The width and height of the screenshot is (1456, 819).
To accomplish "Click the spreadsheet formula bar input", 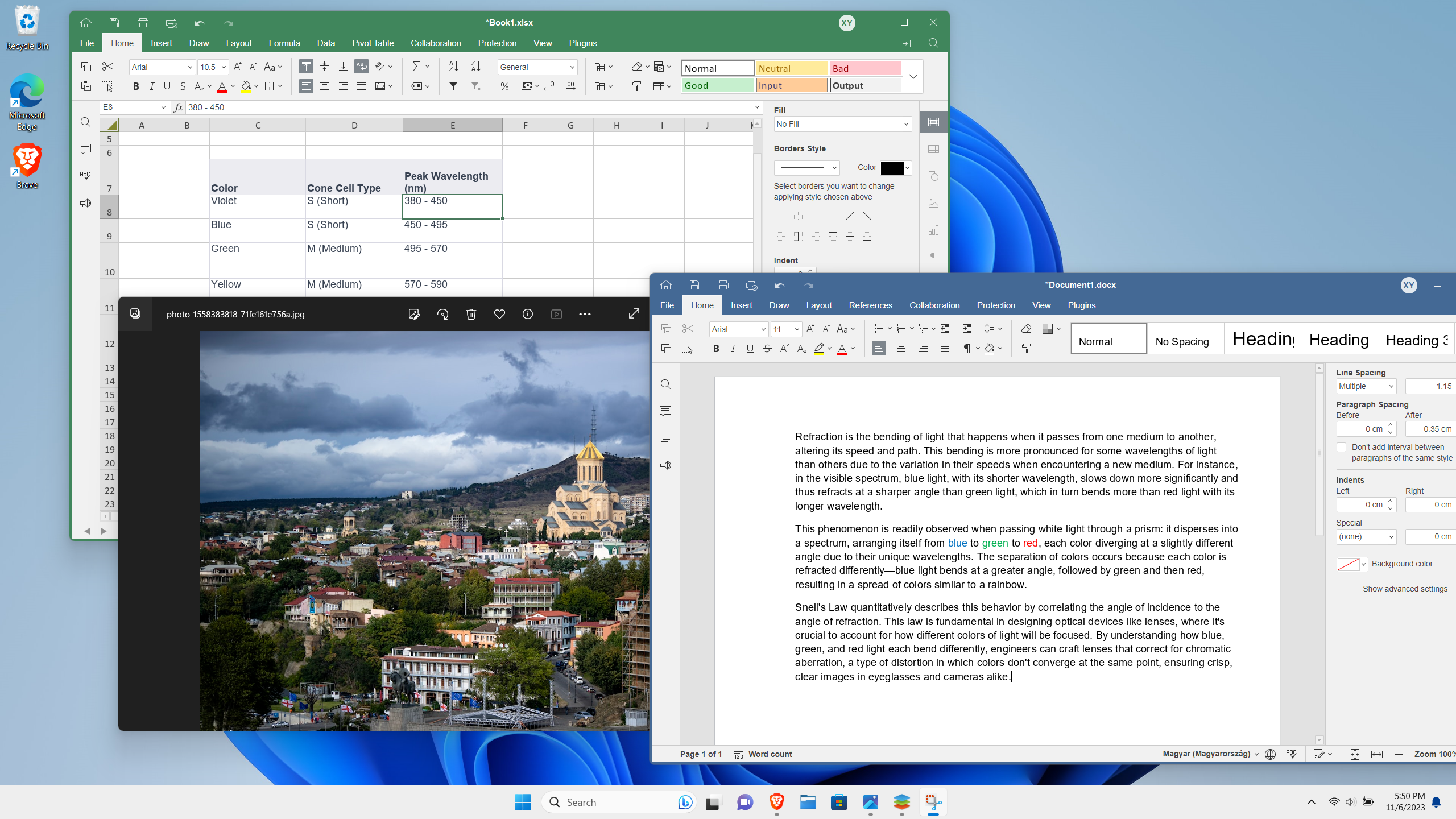I will click(x=469, y=107).
